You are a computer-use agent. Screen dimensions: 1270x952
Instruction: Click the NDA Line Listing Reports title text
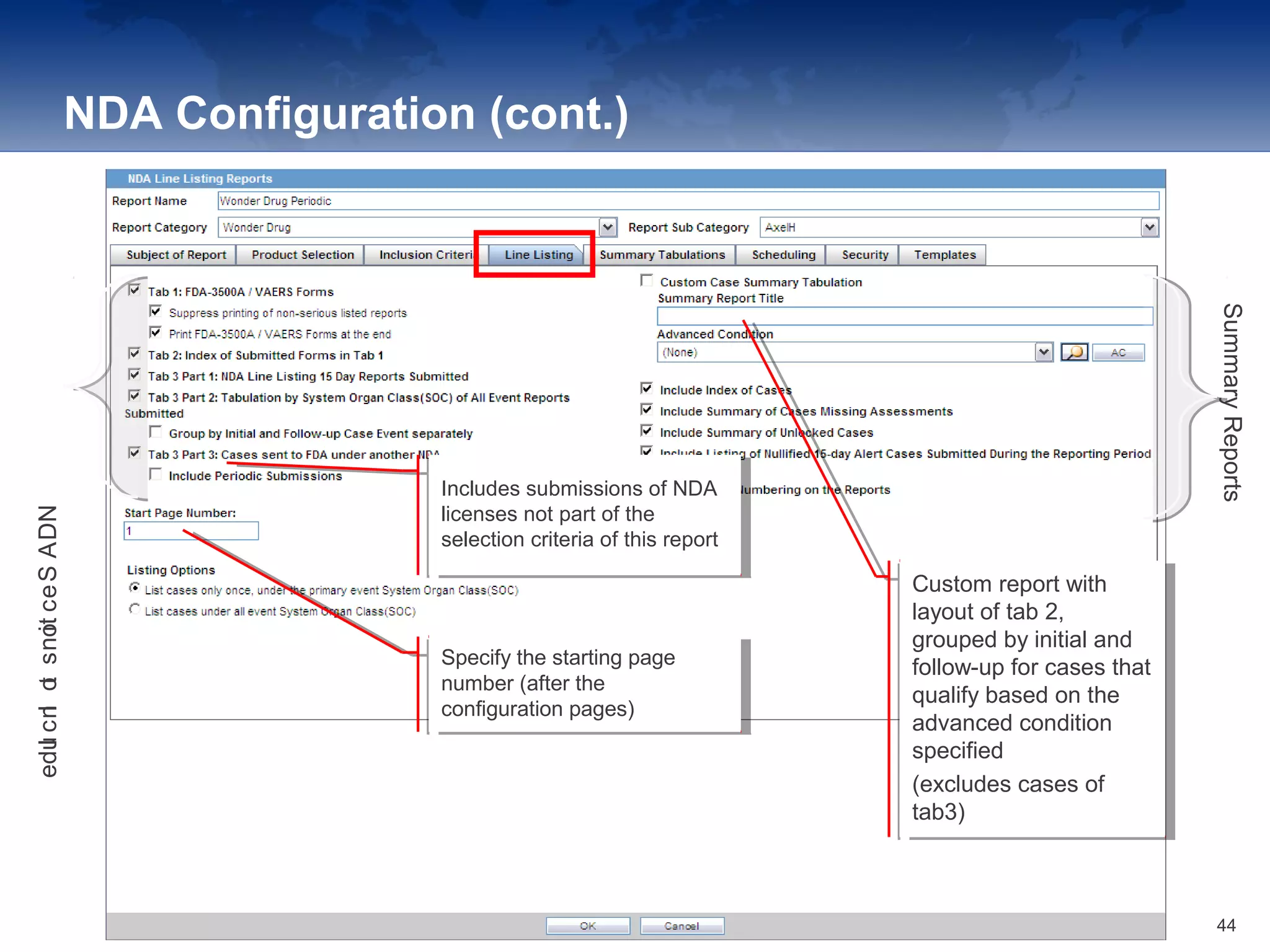[200, 178]
